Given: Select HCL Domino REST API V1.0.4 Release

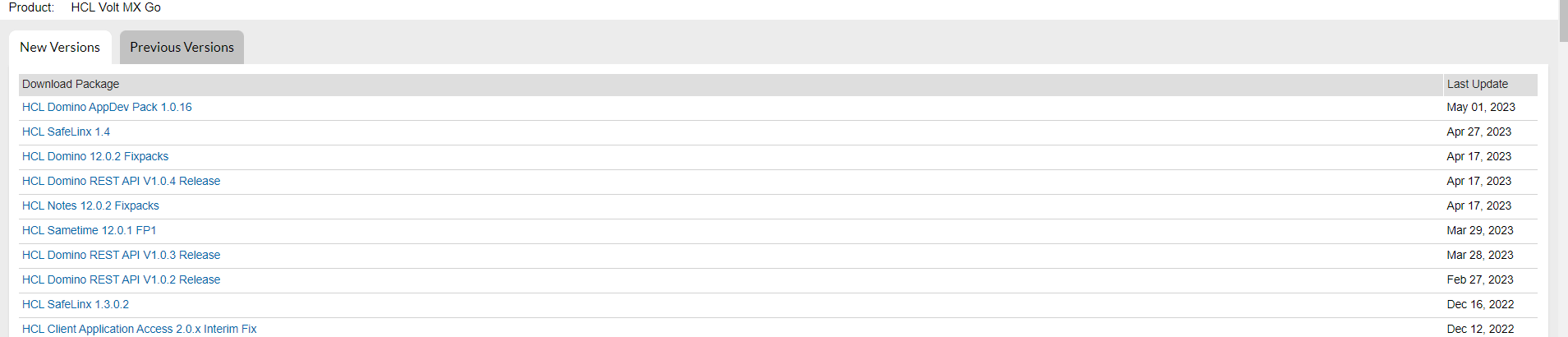Looking at the screenshot, I should coord(121,181).
